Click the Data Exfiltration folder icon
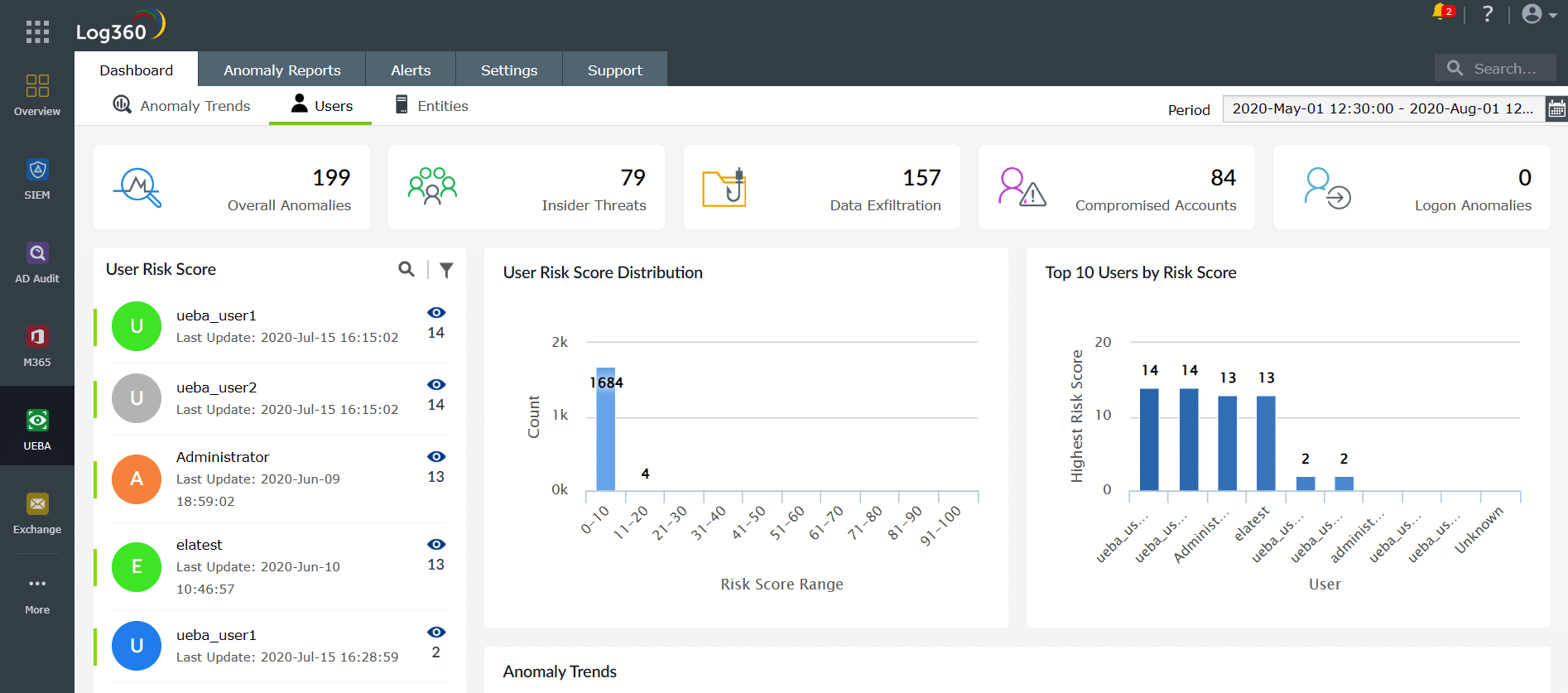1568x693 pixels. 724,187
